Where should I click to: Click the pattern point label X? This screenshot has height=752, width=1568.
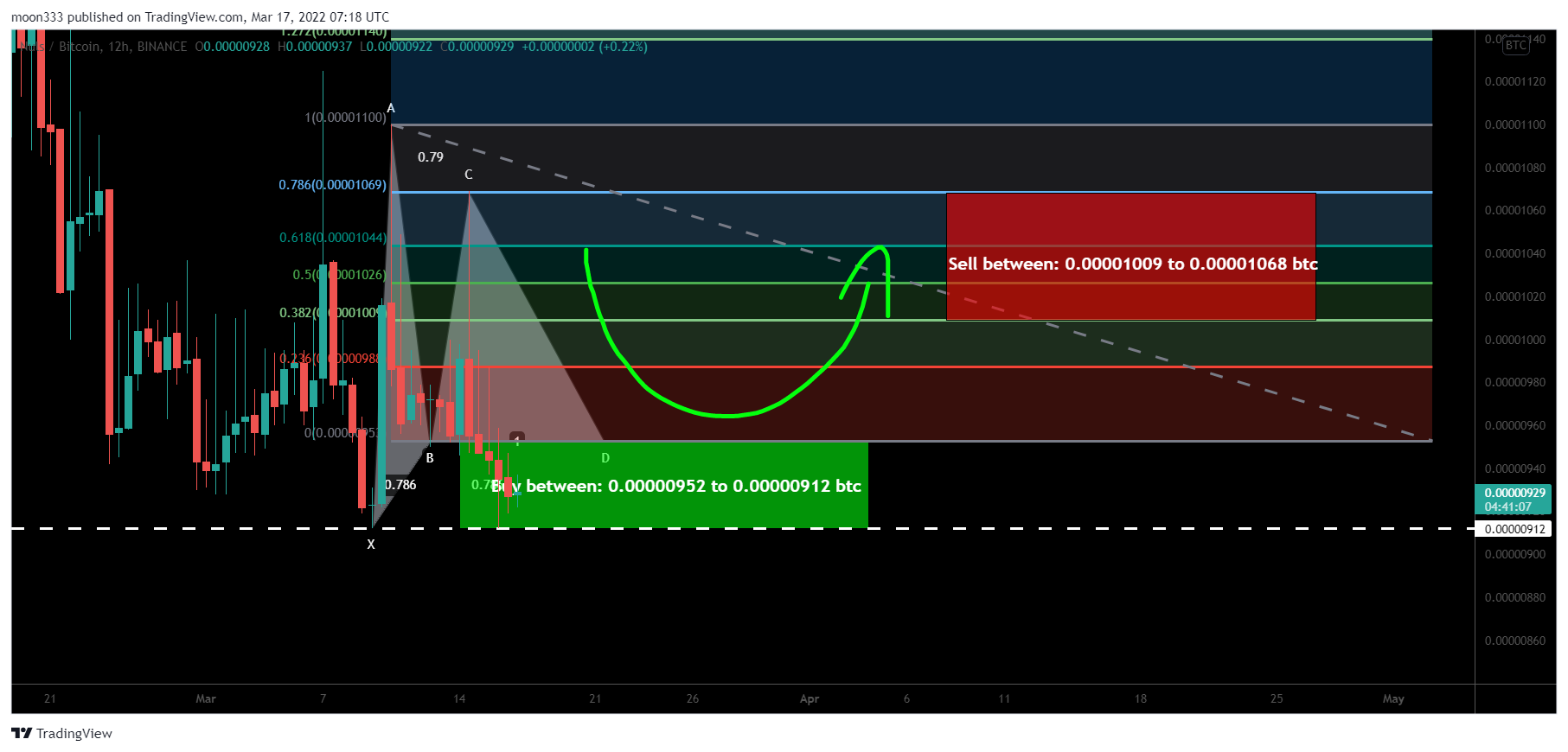(371, 545)
